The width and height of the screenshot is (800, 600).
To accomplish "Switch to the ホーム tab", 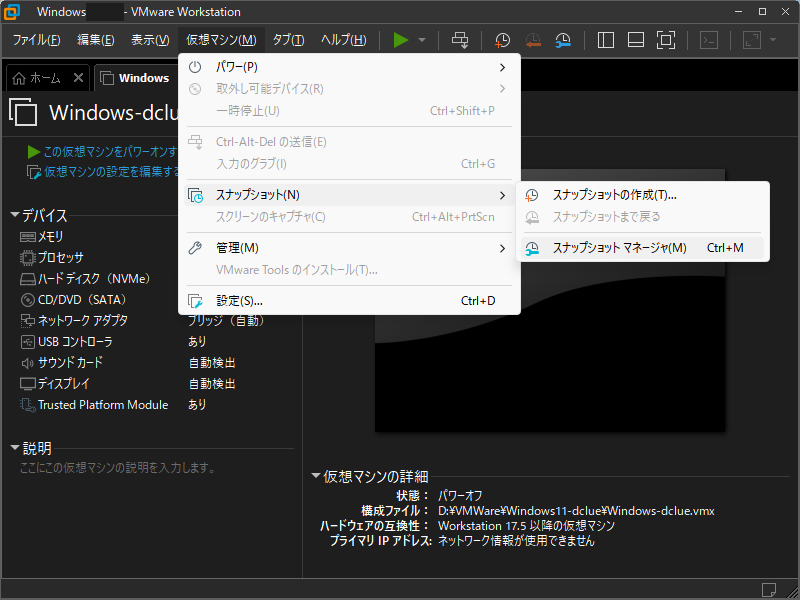I will (45, 78).
